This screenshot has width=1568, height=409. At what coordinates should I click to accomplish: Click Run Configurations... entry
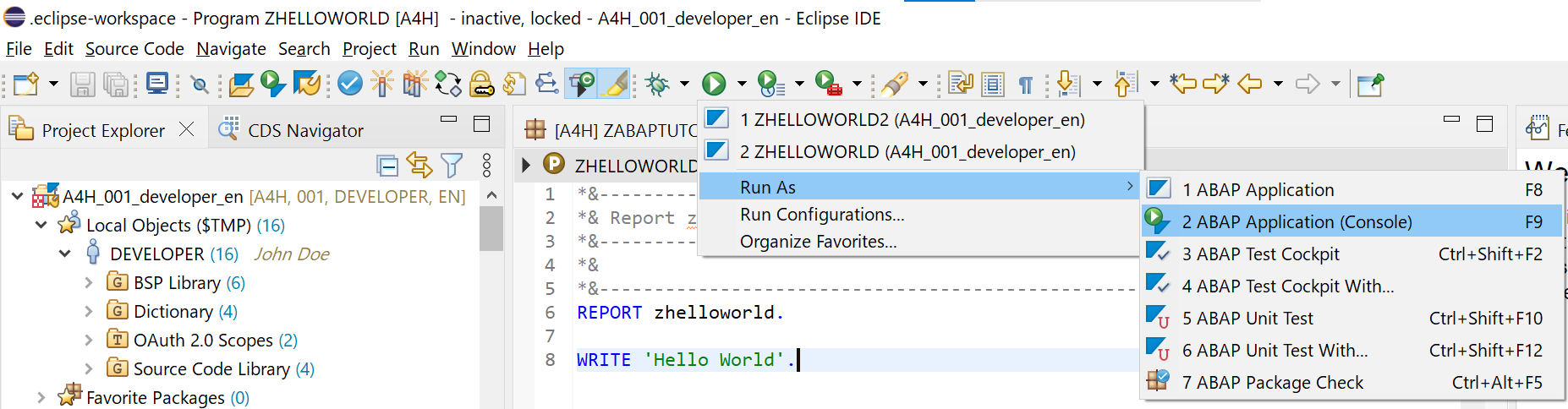coord(920,214)
